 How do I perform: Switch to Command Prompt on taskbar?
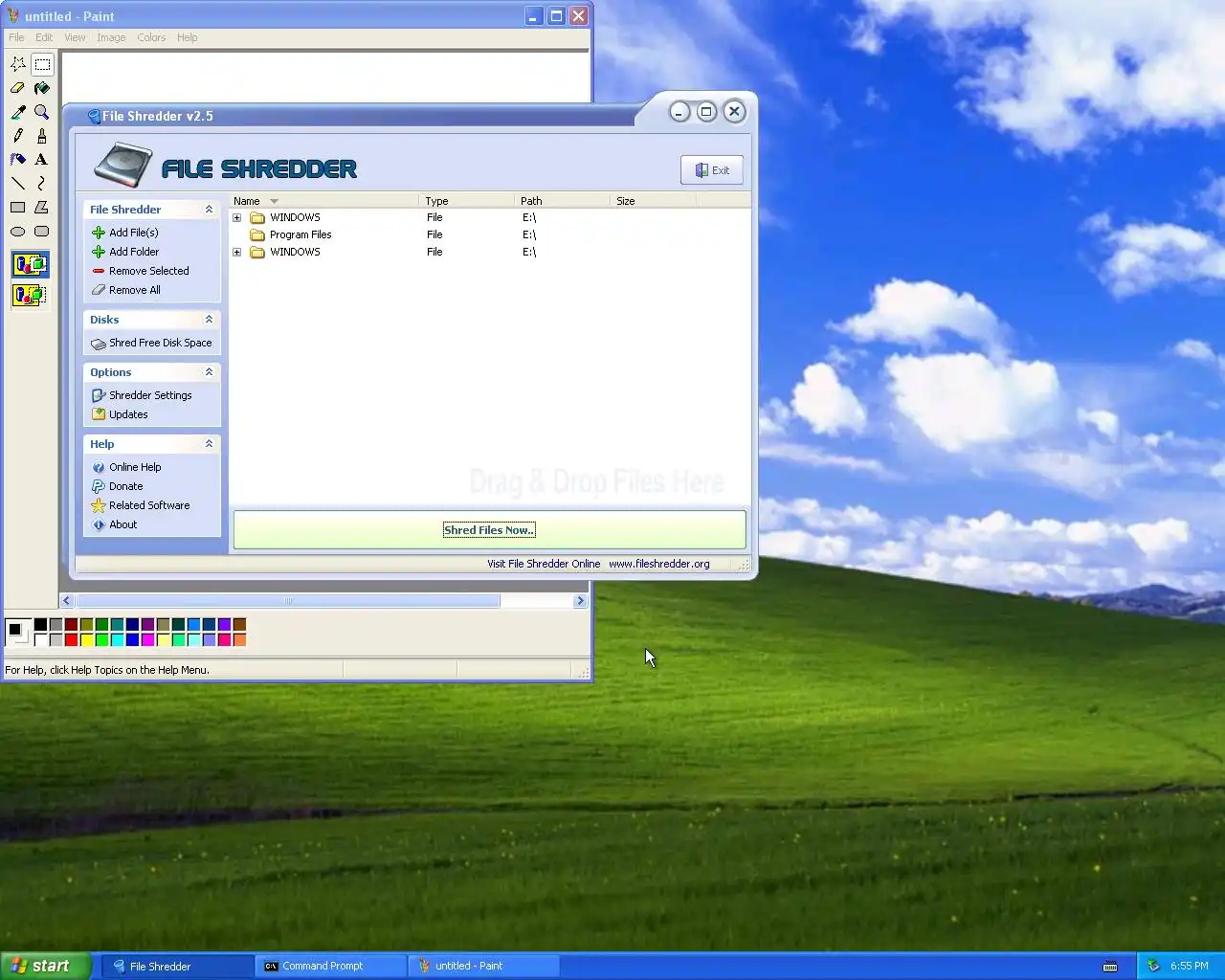click(331, 966)
